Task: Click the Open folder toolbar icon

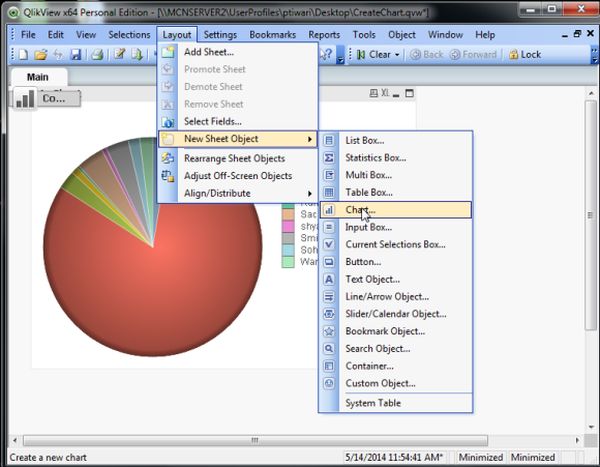Action: [x=41, y=55]
